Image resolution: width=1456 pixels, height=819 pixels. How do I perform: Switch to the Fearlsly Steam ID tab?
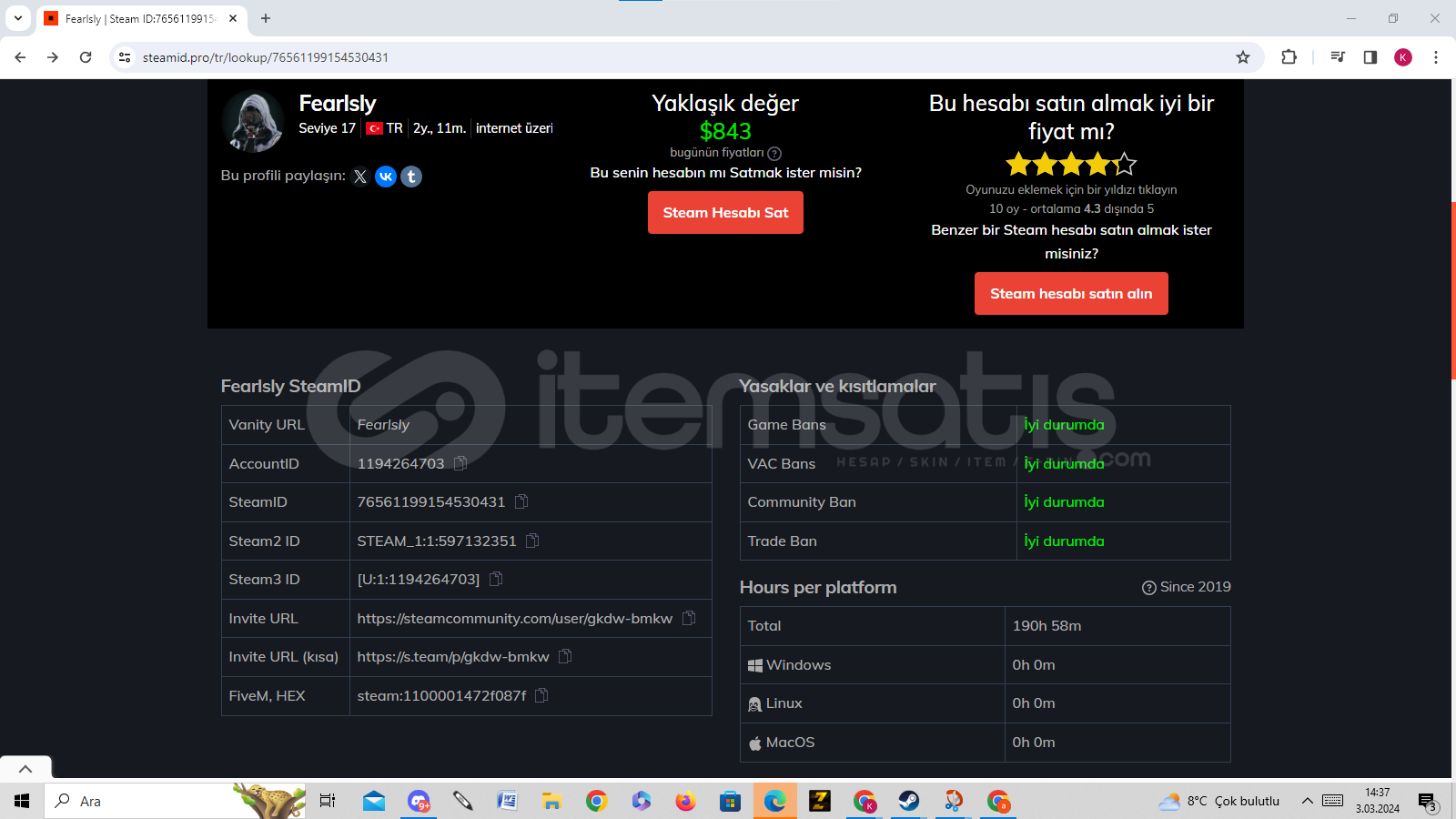(141, 18)
